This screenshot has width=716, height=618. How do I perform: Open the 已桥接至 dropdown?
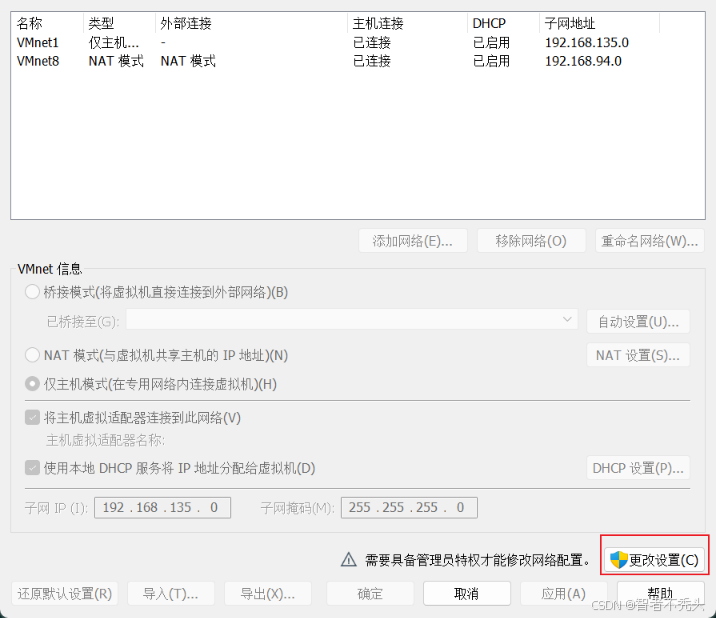coord(352,320)
